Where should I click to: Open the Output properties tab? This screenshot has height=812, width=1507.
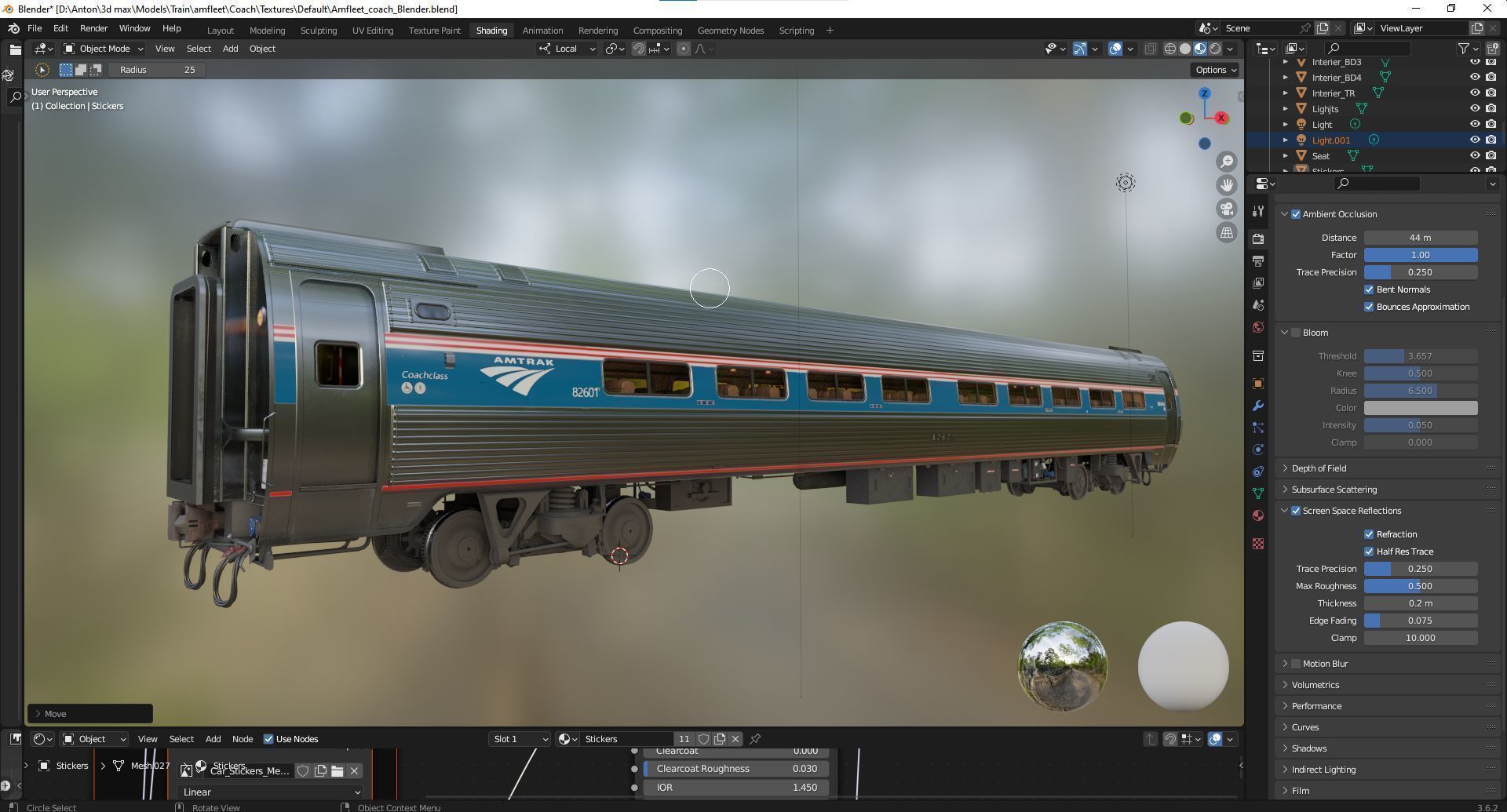tap(1258, 260)
